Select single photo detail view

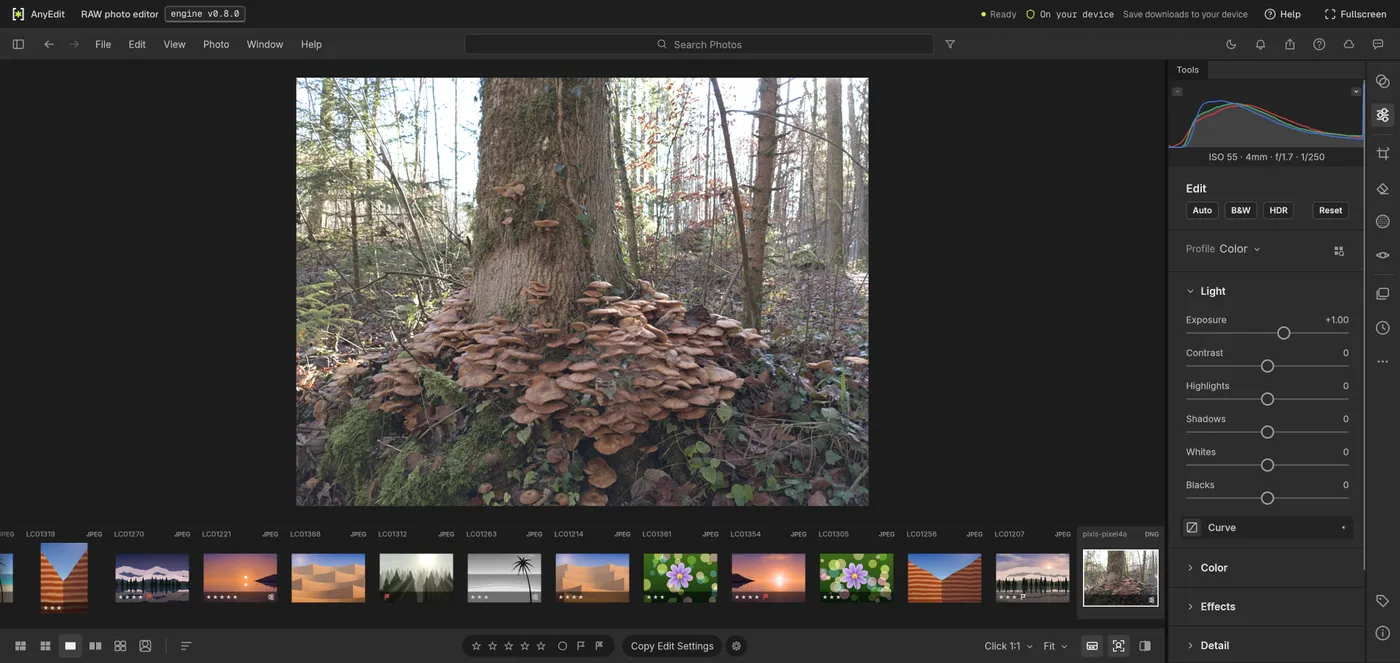70,646
